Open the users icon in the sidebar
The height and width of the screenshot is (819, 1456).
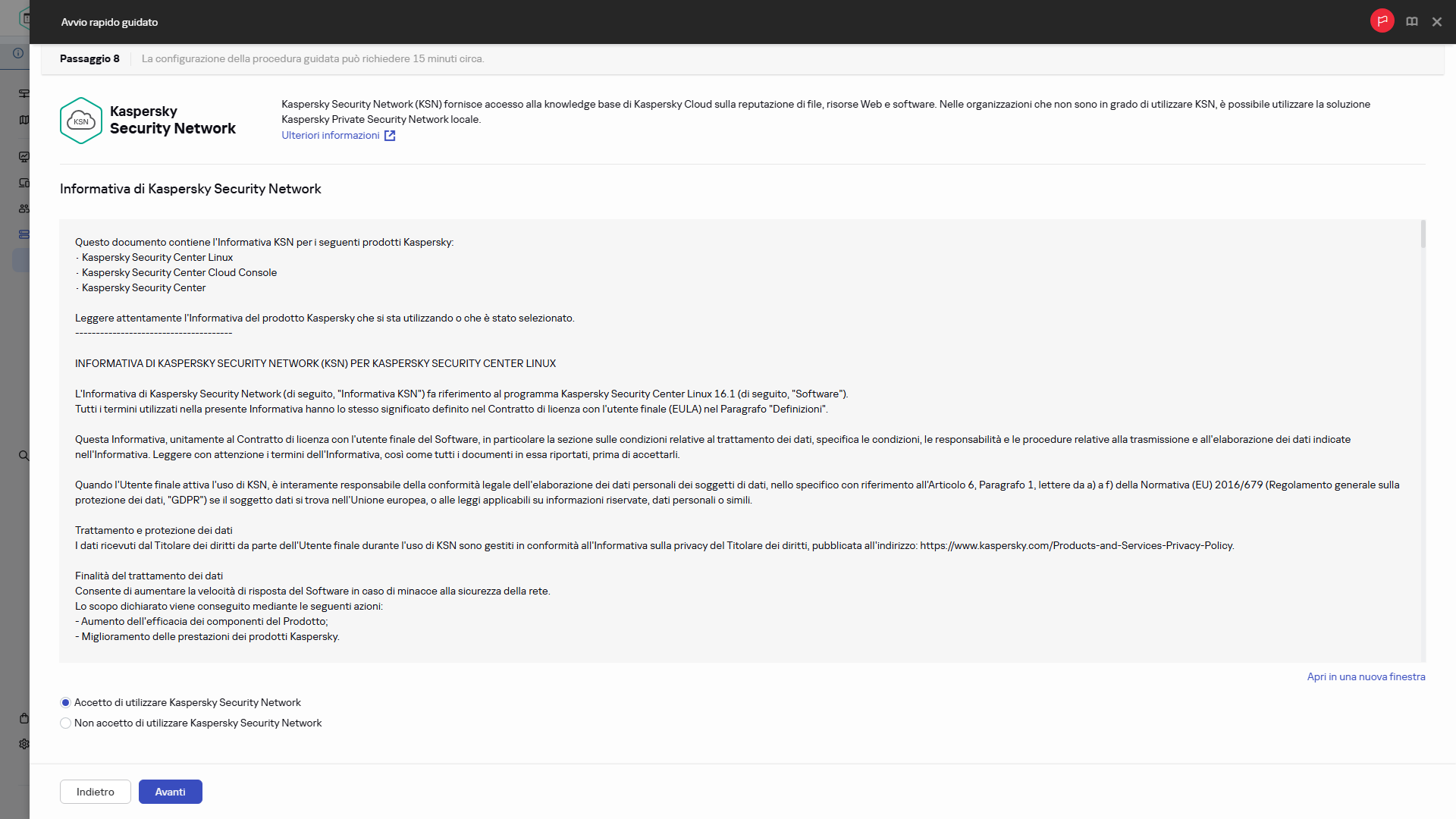pos(24,209)
